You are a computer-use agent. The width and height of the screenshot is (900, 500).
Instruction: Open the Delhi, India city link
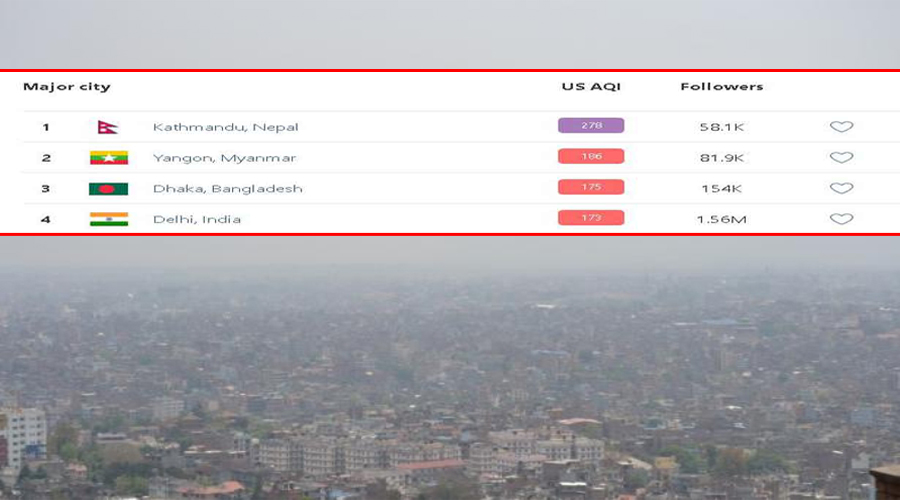coord(197,219)
